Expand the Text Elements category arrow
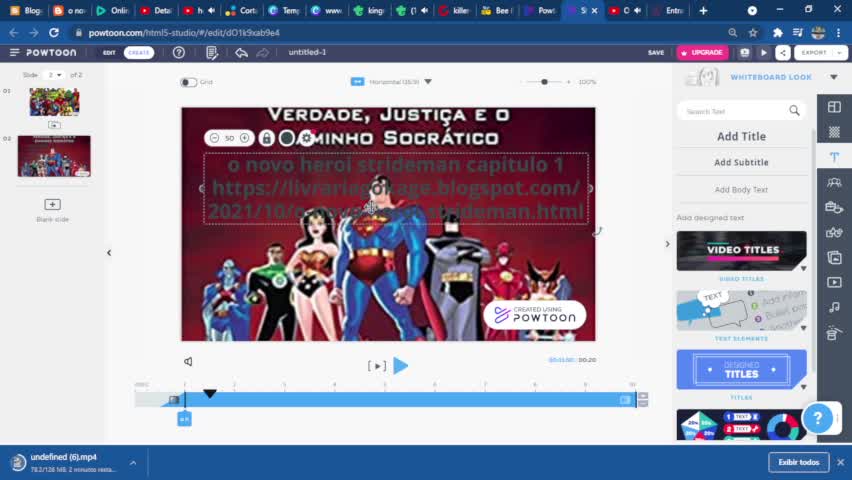852x480 pixels. pyautogui.click(x=803, y=328)
